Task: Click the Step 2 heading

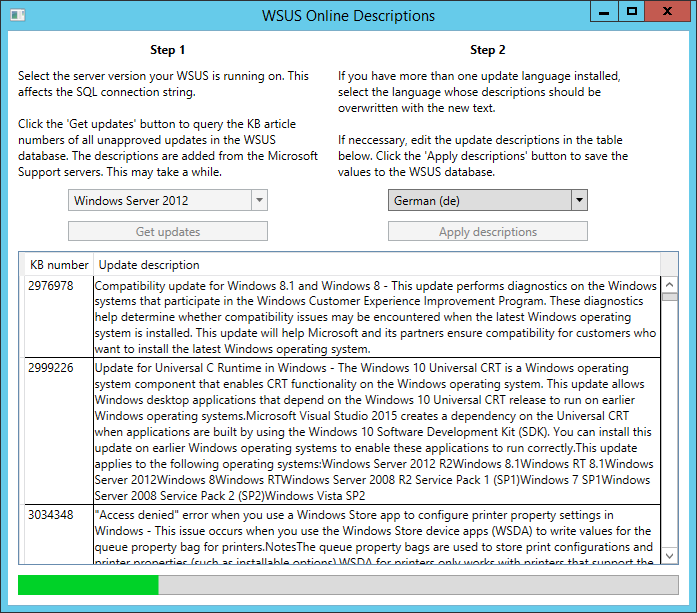Action: 488,50
